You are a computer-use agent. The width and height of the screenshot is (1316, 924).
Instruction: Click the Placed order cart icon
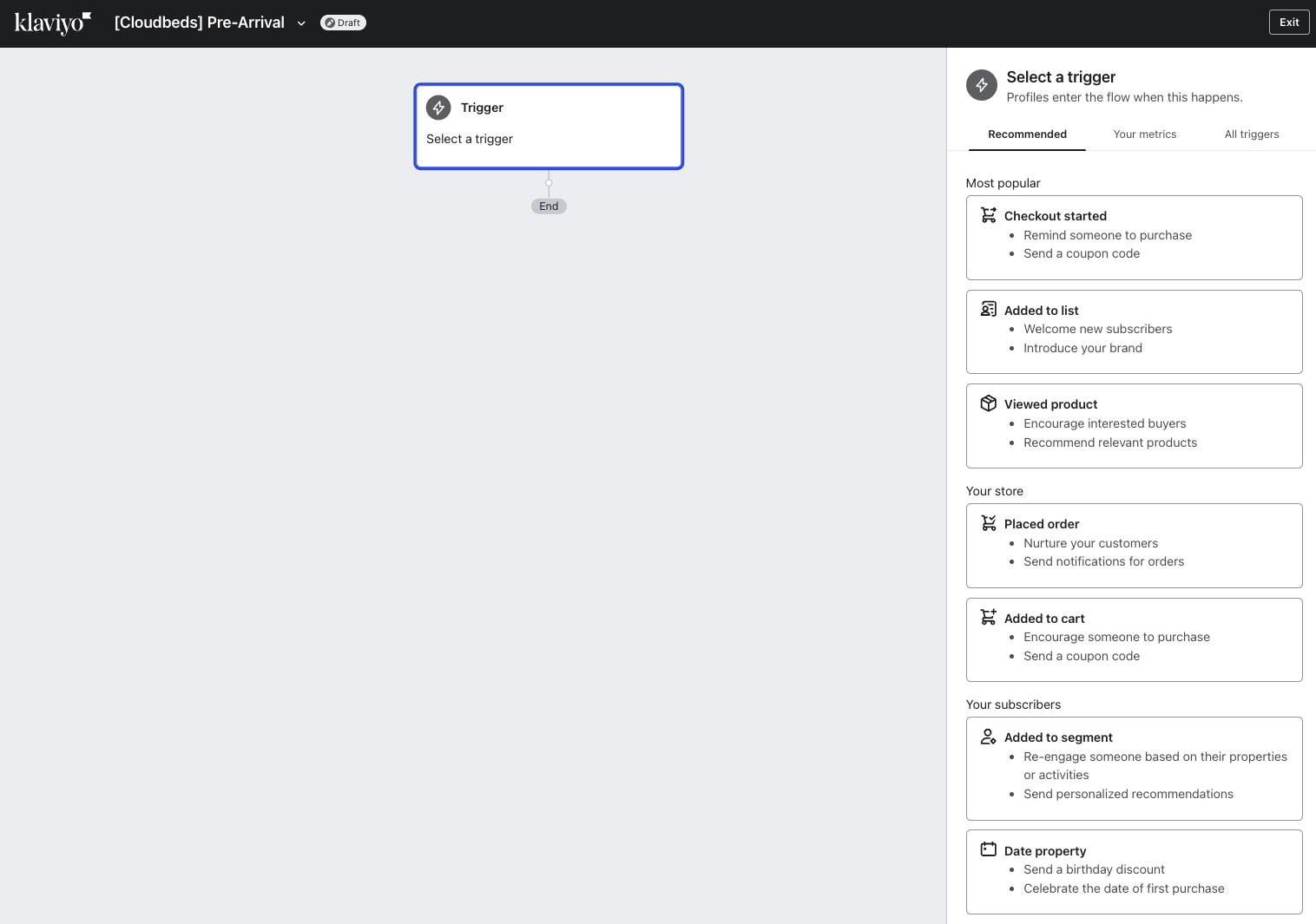coord(989,523)
